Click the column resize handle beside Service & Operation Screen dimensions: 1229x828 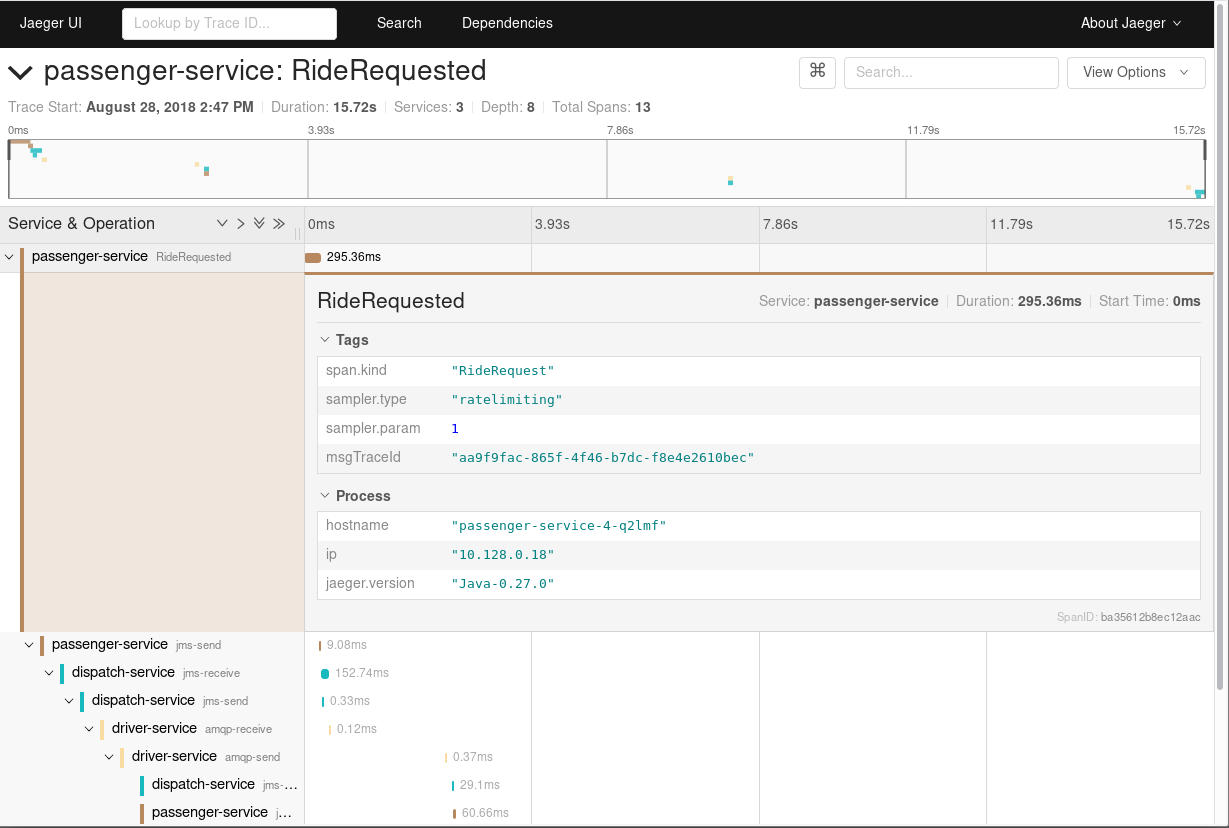[297, 234]
